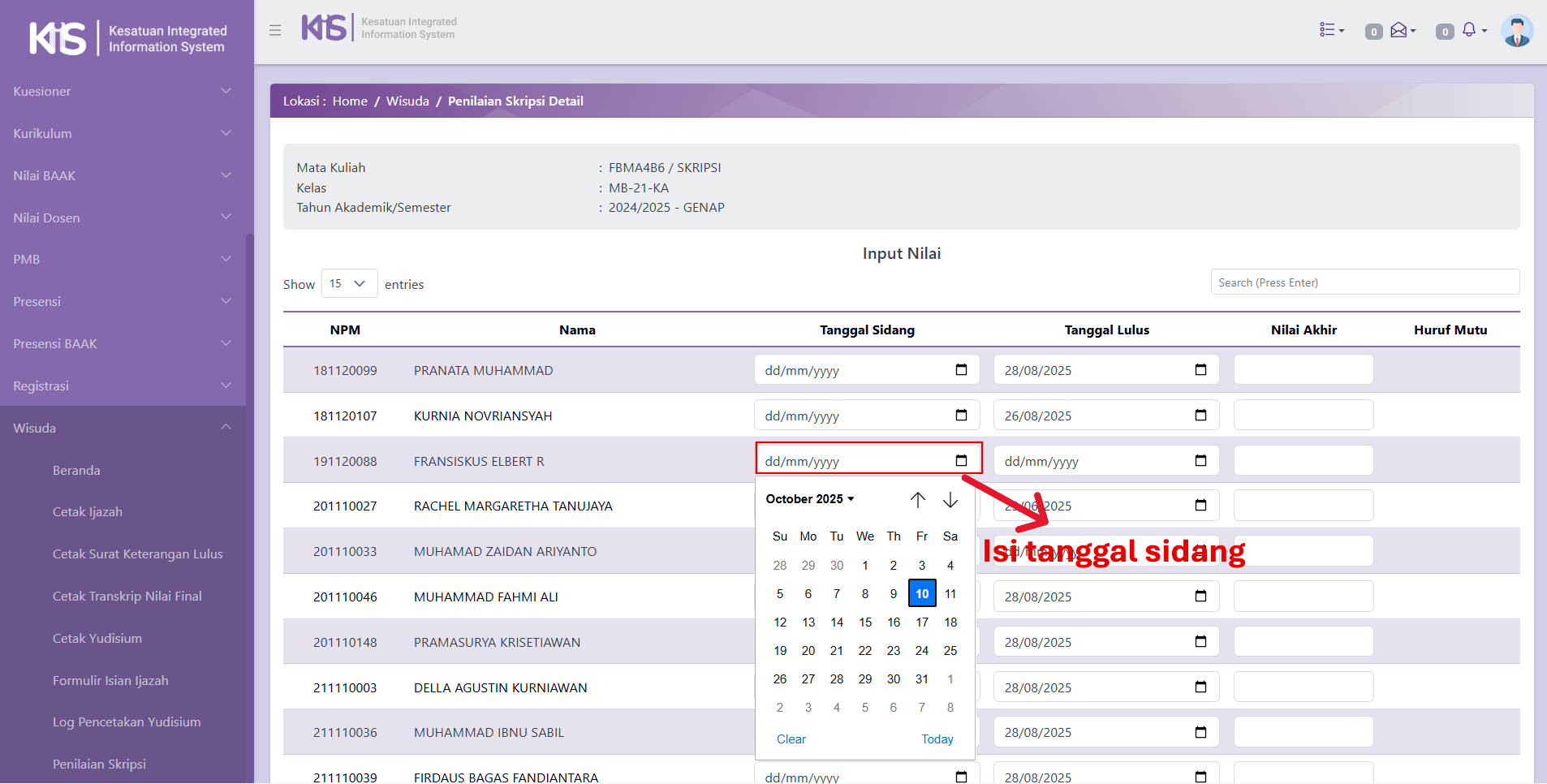Open calendar icon for PRANATA MUHAMMAD Tanggal Sidang
Screen dimensions: 1547x784
pos(961,370)
